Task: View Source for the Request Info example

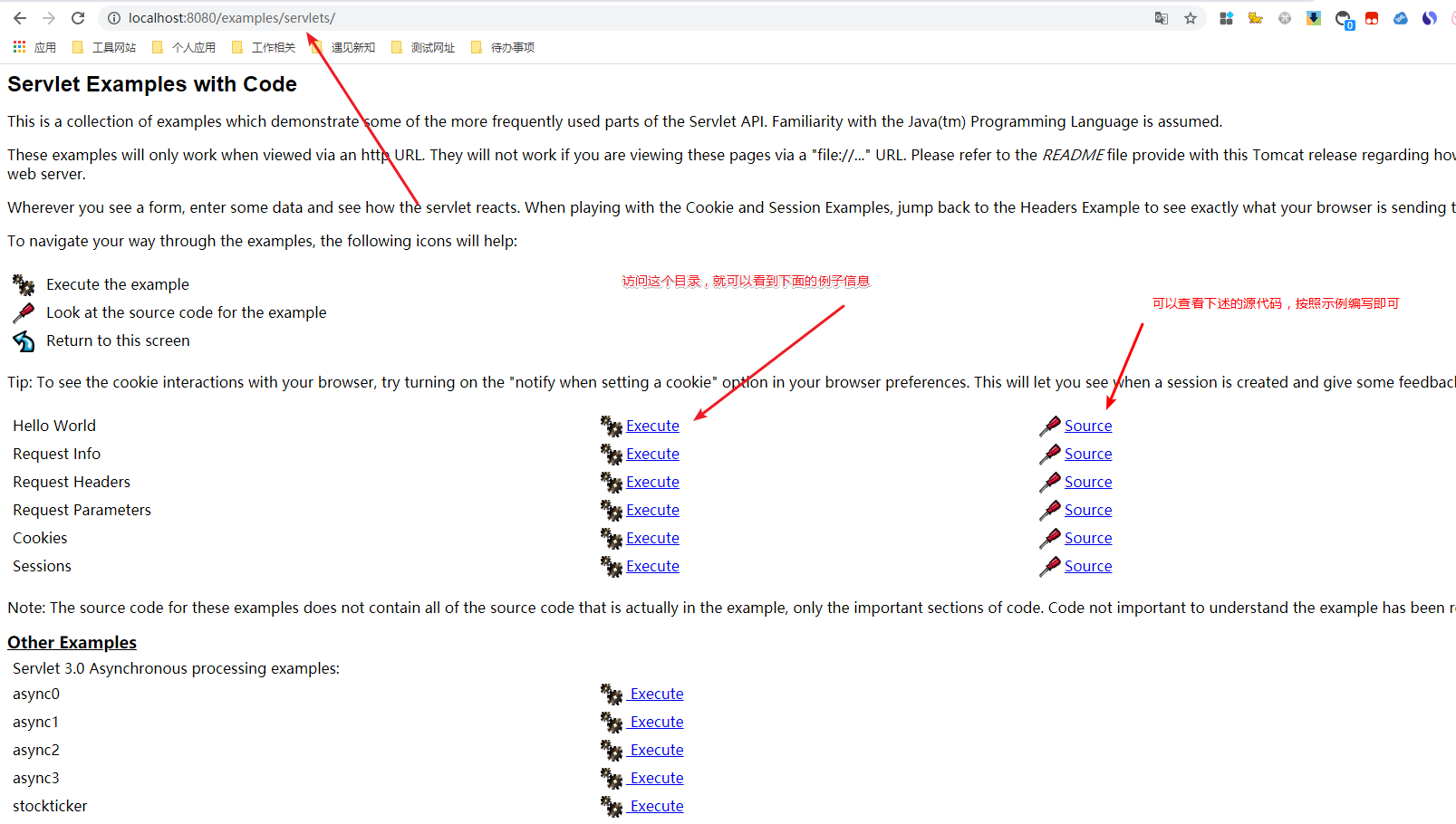Action: (x=1088, y=454)
